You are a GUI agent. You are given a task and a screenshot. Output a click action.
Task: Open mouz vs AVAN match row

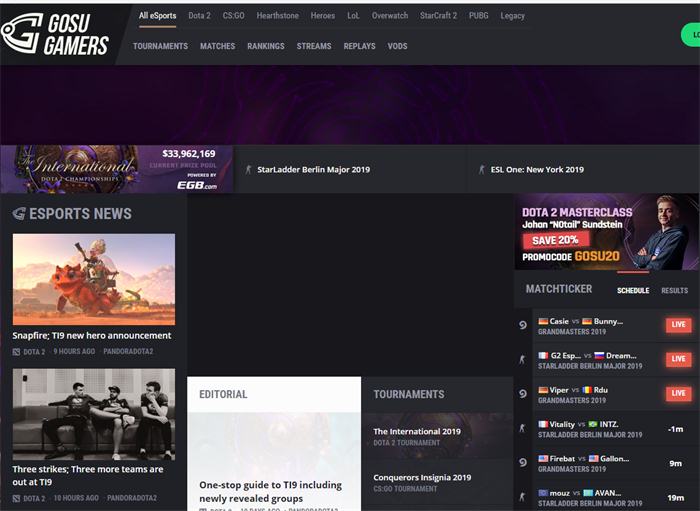pos(607,496)
